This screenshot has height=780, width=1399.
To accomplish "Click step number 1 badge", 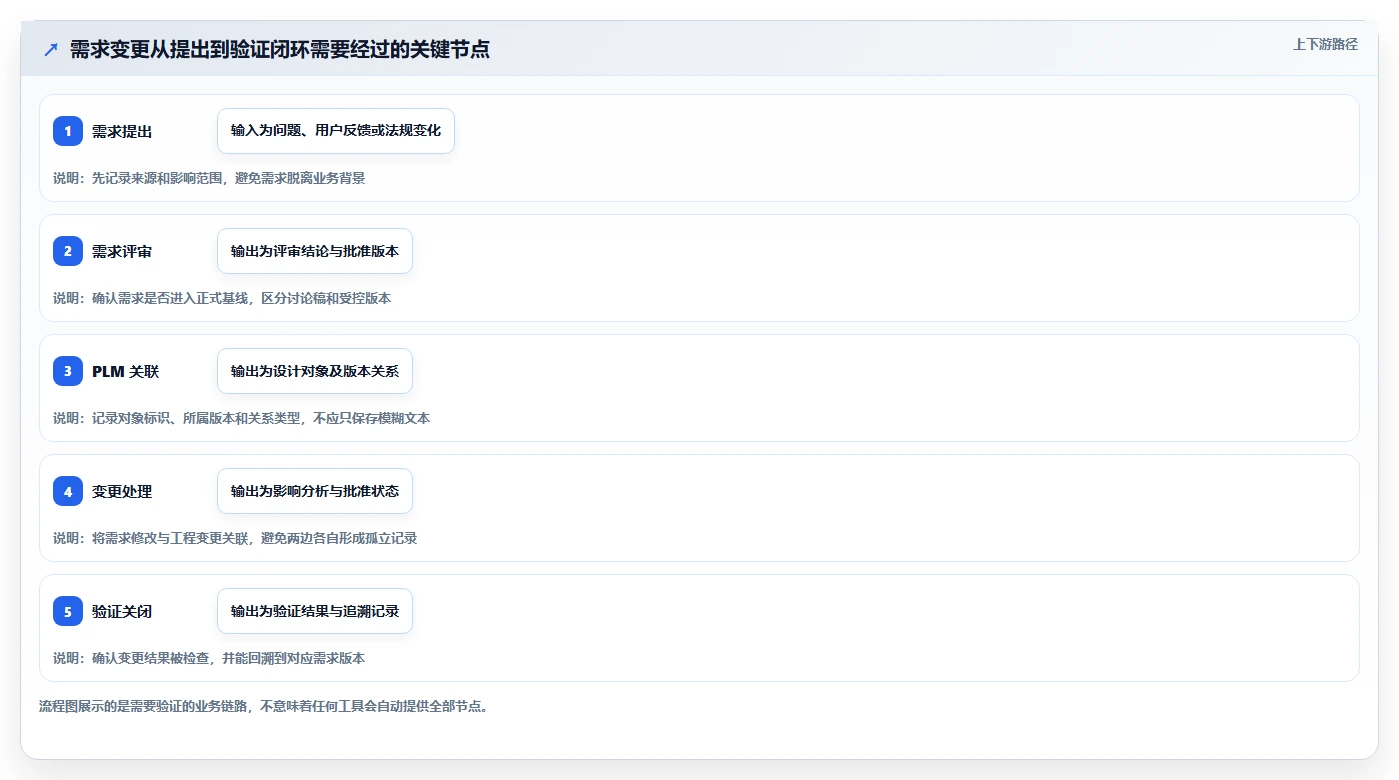I will pyautogui.click(x=68, y=131).
